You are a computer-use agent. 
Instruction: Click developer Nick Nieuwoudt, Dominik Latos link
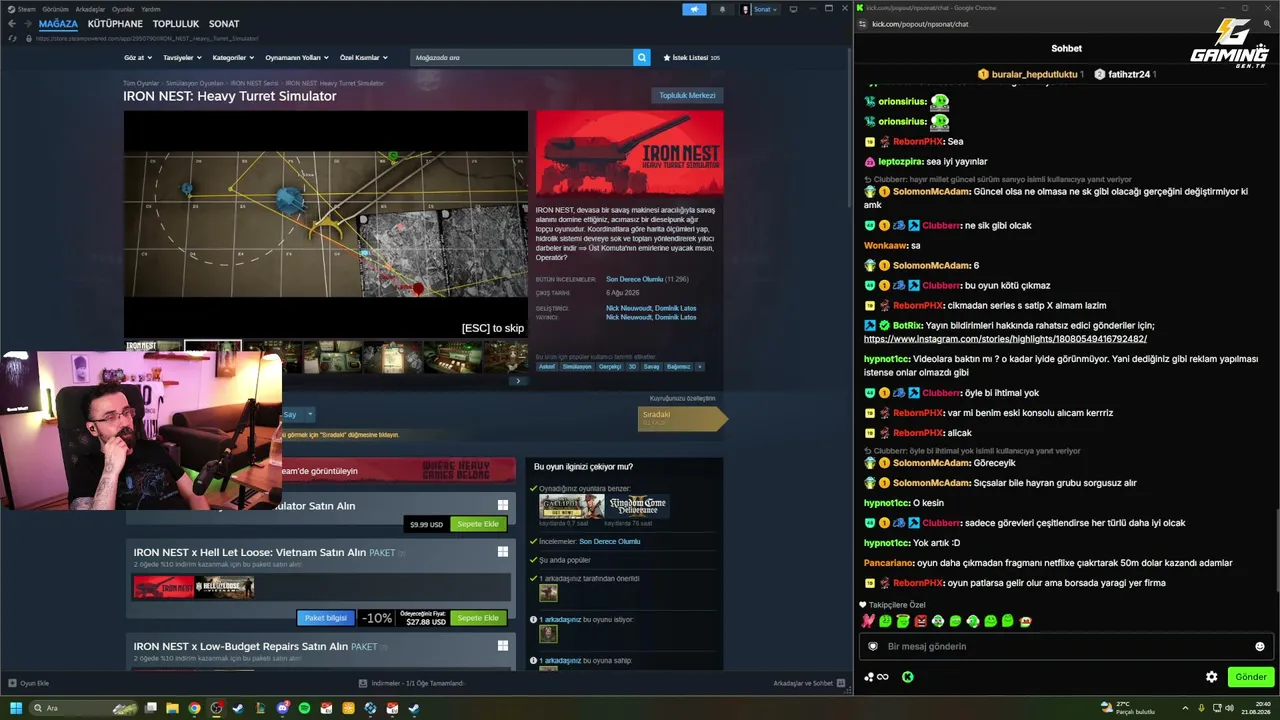(x=651, y=308)
